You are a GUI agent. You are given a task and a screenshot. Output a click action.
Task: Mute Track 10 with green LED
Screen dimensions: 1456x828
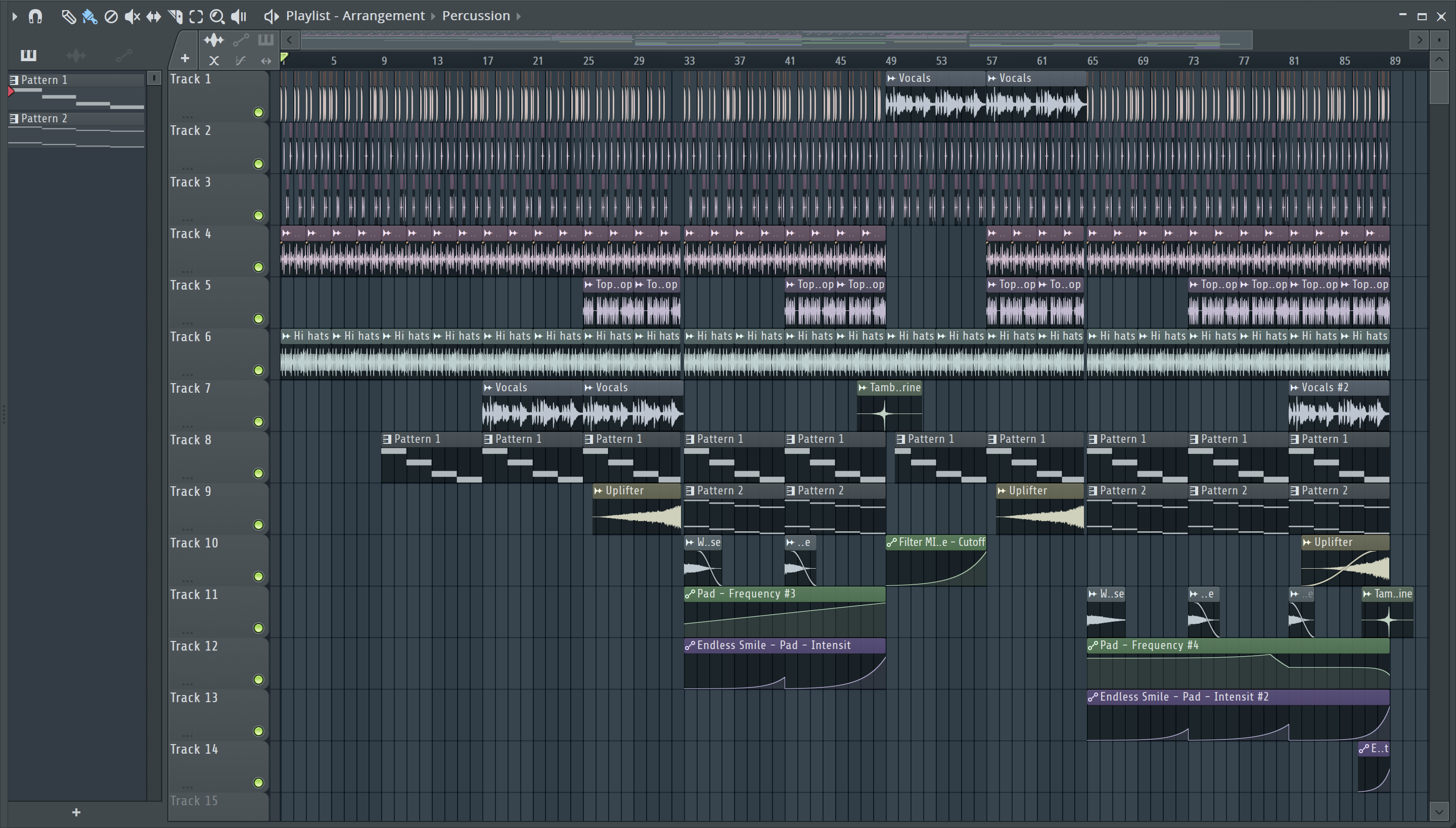point(259,577)
